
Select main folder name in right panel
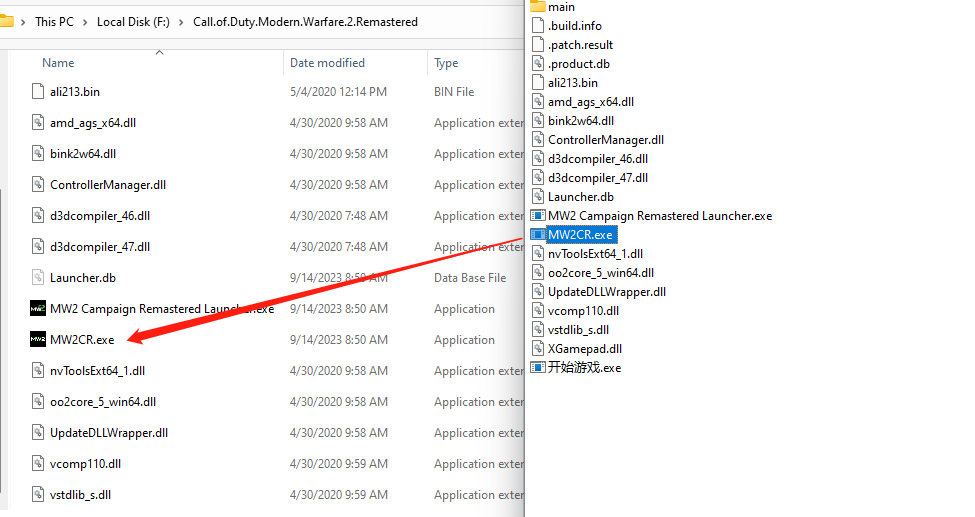(561, 7)
